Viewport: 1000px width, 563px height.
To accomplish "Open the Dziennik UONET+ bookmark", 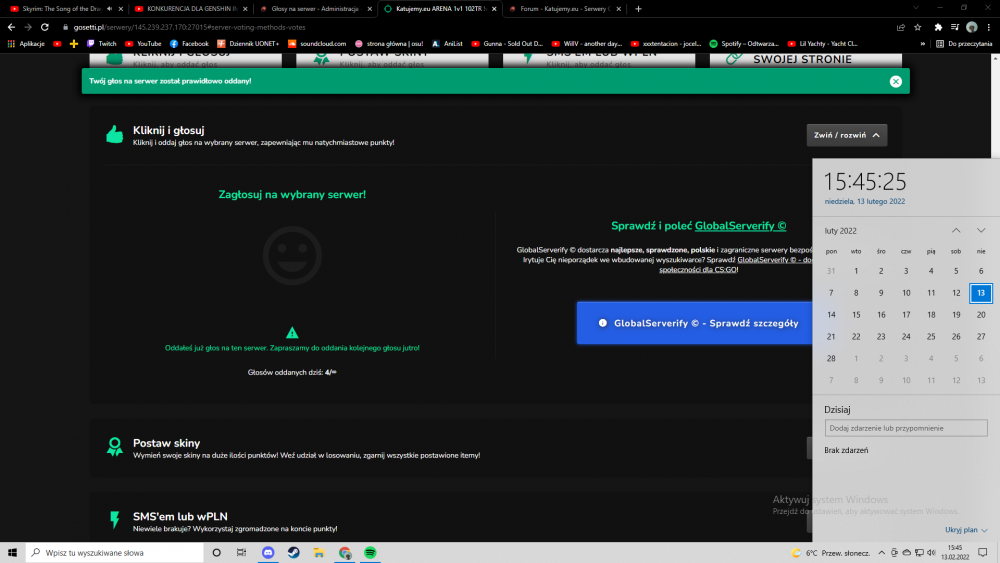I will [248, 43].
